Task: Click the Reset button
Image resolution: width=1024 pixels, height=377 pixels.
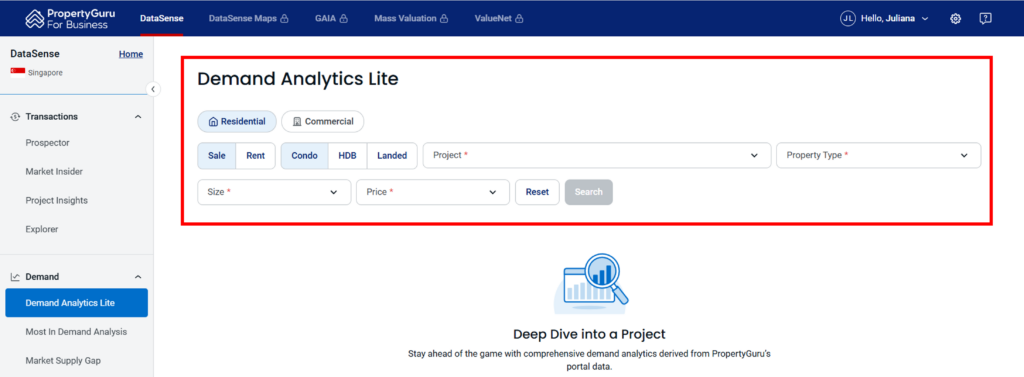Action: coord(537,192)
